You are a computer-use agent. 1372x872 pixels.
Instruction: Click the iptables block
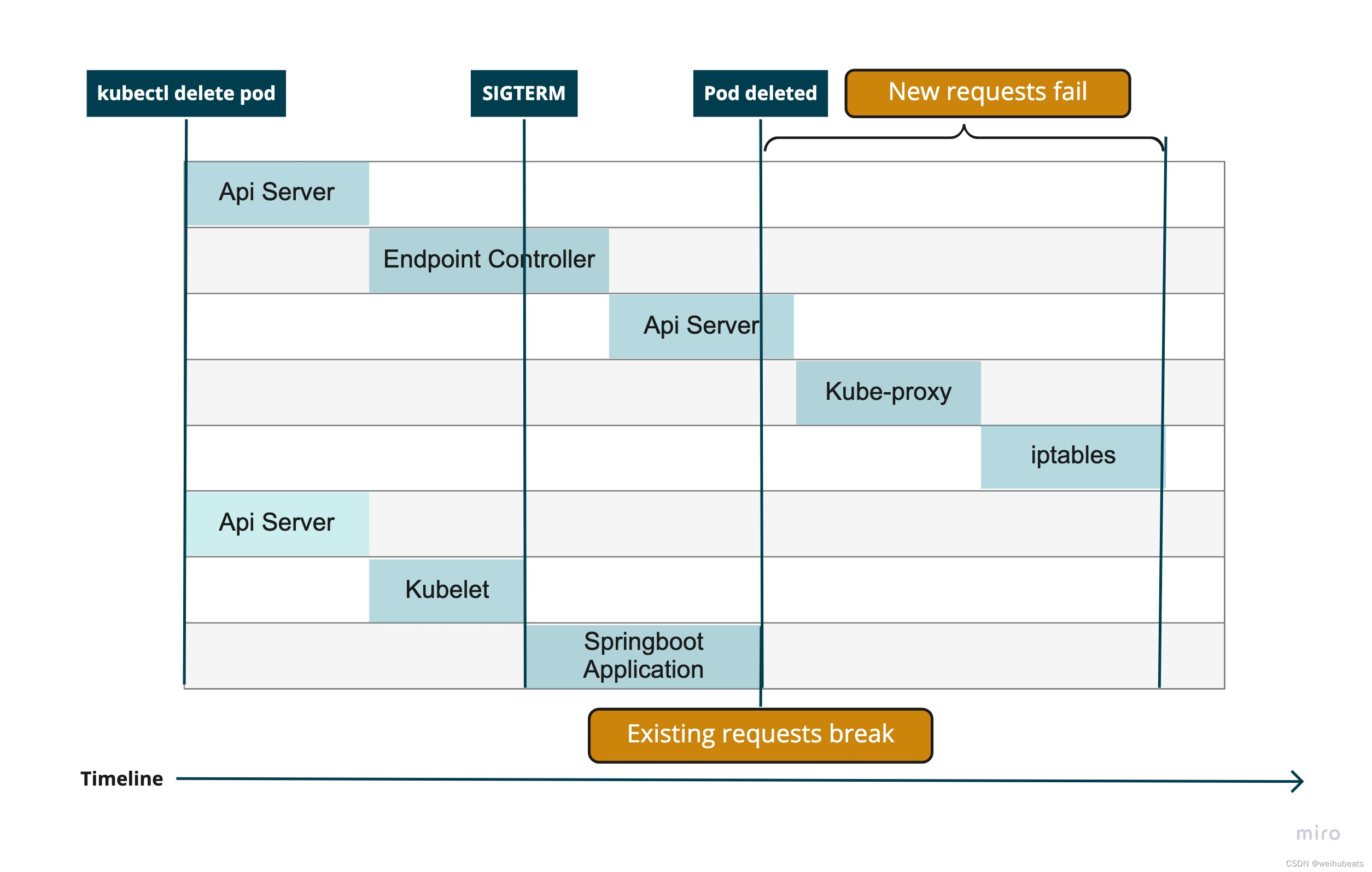[x=1073, y=457]
